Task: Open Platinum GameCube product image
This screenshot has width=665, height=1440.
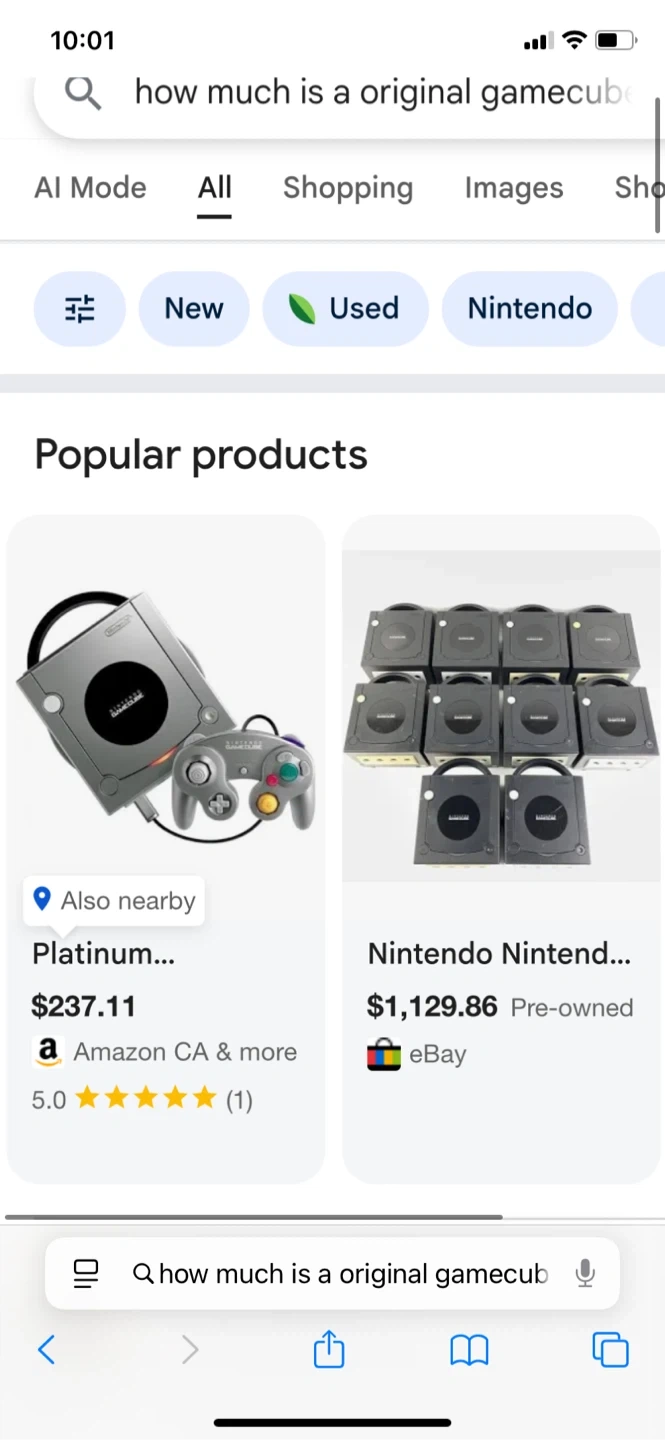Action: click(x=166, y=712)
